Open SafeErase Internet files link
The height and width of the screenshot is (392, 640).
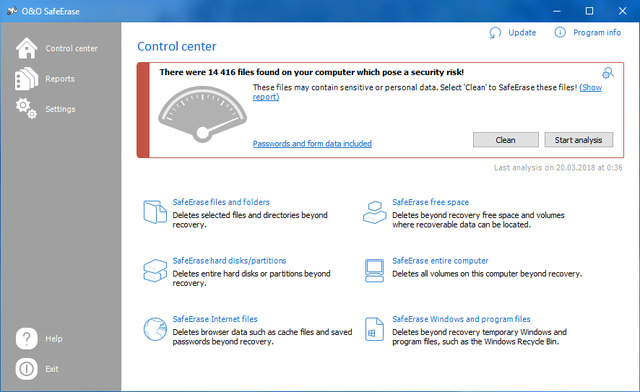tap(215, 319)
